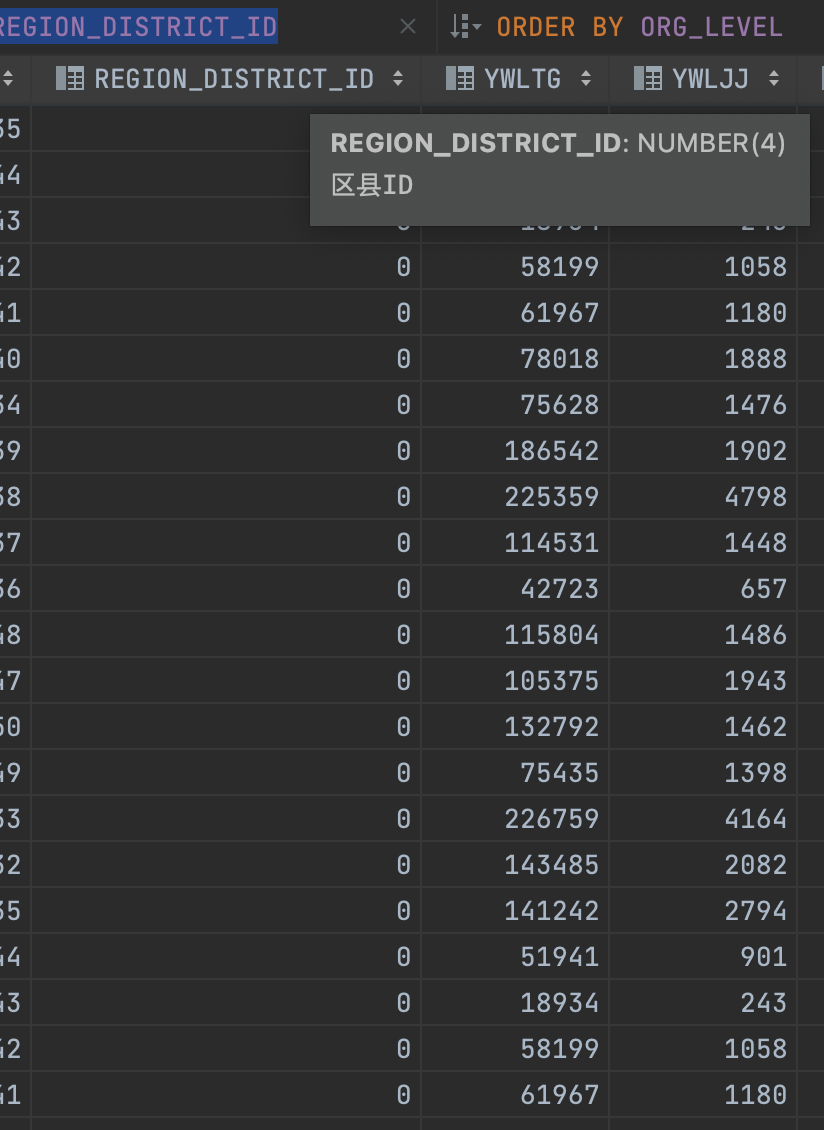
Task: Select YWLJJ cell 657
Action: click(703, 589)
